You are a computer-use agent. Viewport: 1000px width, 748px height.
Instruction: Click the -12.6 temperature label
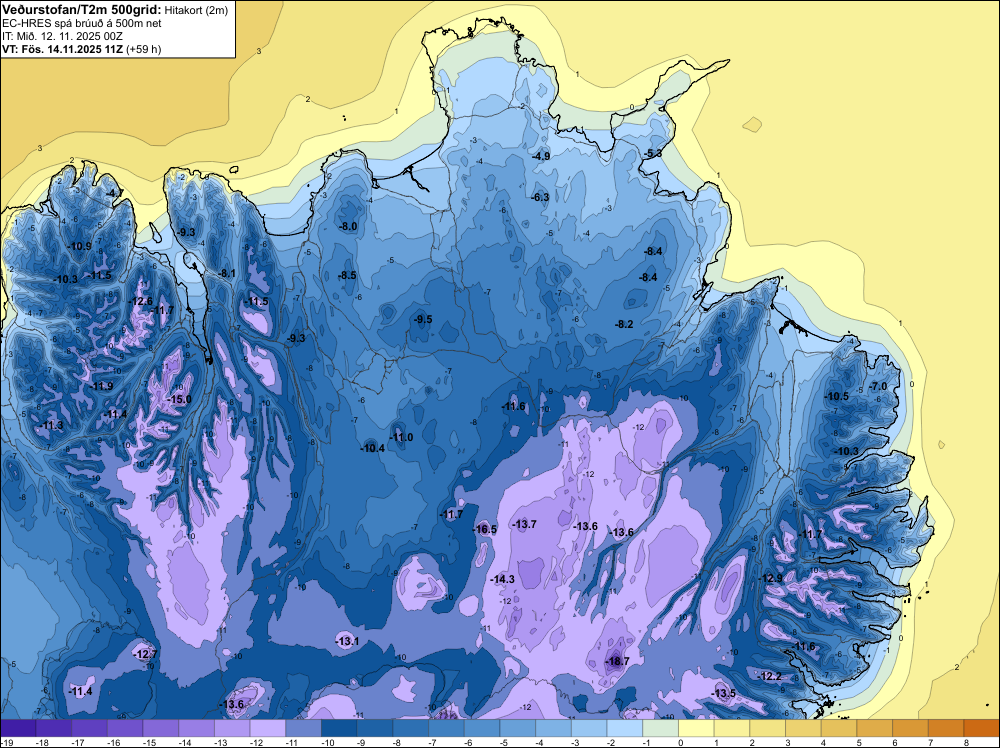pyautogui.click(x=141, y=301)
